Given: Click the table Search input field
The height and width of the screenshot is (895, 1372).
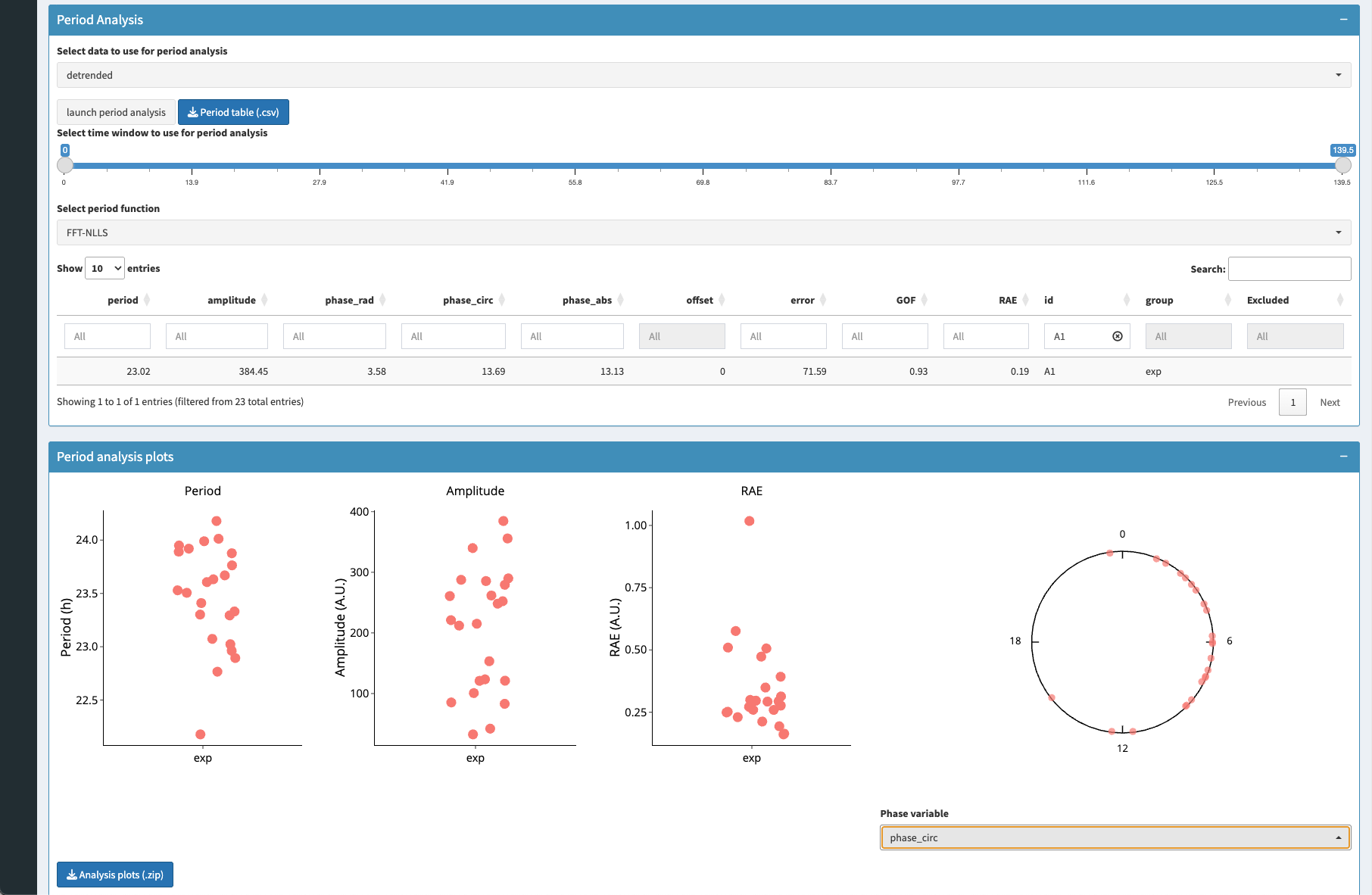Looking at the screenshot, I should pyautogui.click(x=1289, y=269).
